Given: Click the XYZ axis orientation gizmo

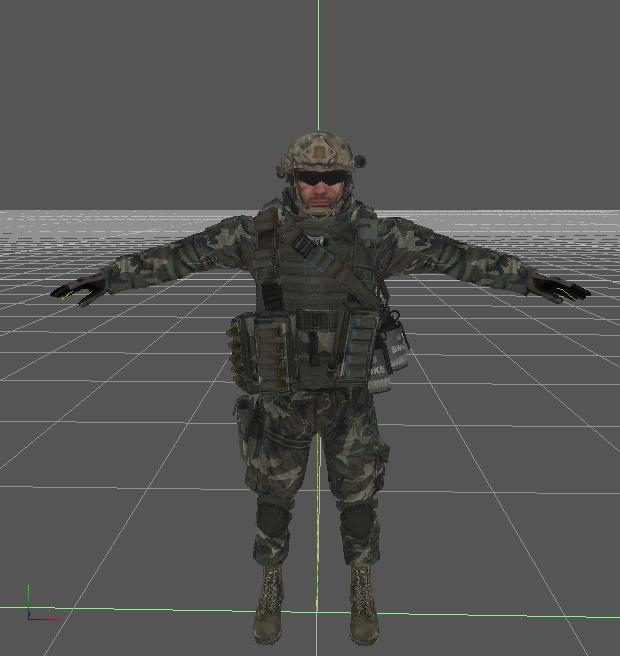Looking at the screenshot, I should [44, 603].
